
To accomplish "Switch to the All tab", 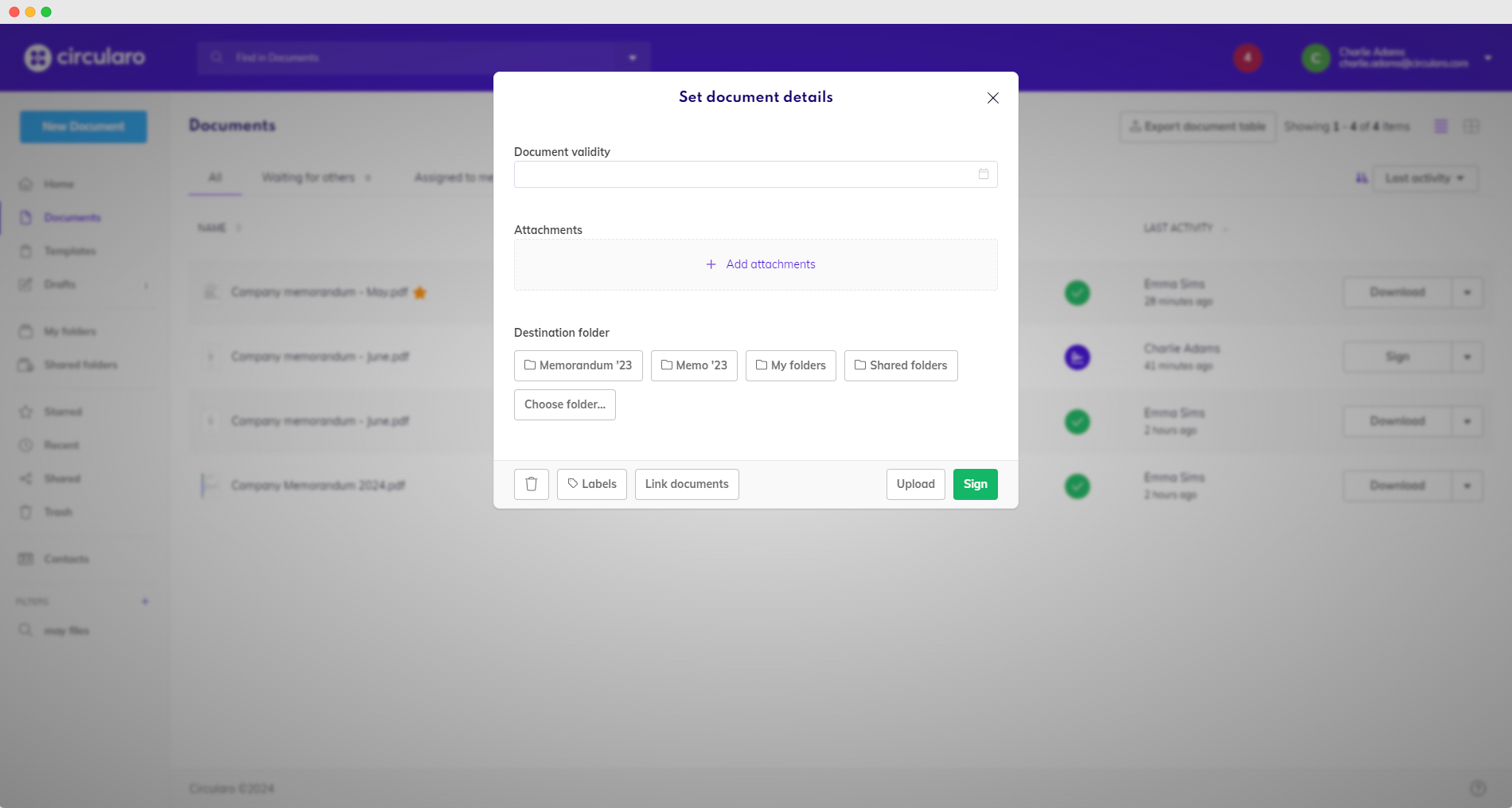I will pyautogui.click(x=215, y=178).
